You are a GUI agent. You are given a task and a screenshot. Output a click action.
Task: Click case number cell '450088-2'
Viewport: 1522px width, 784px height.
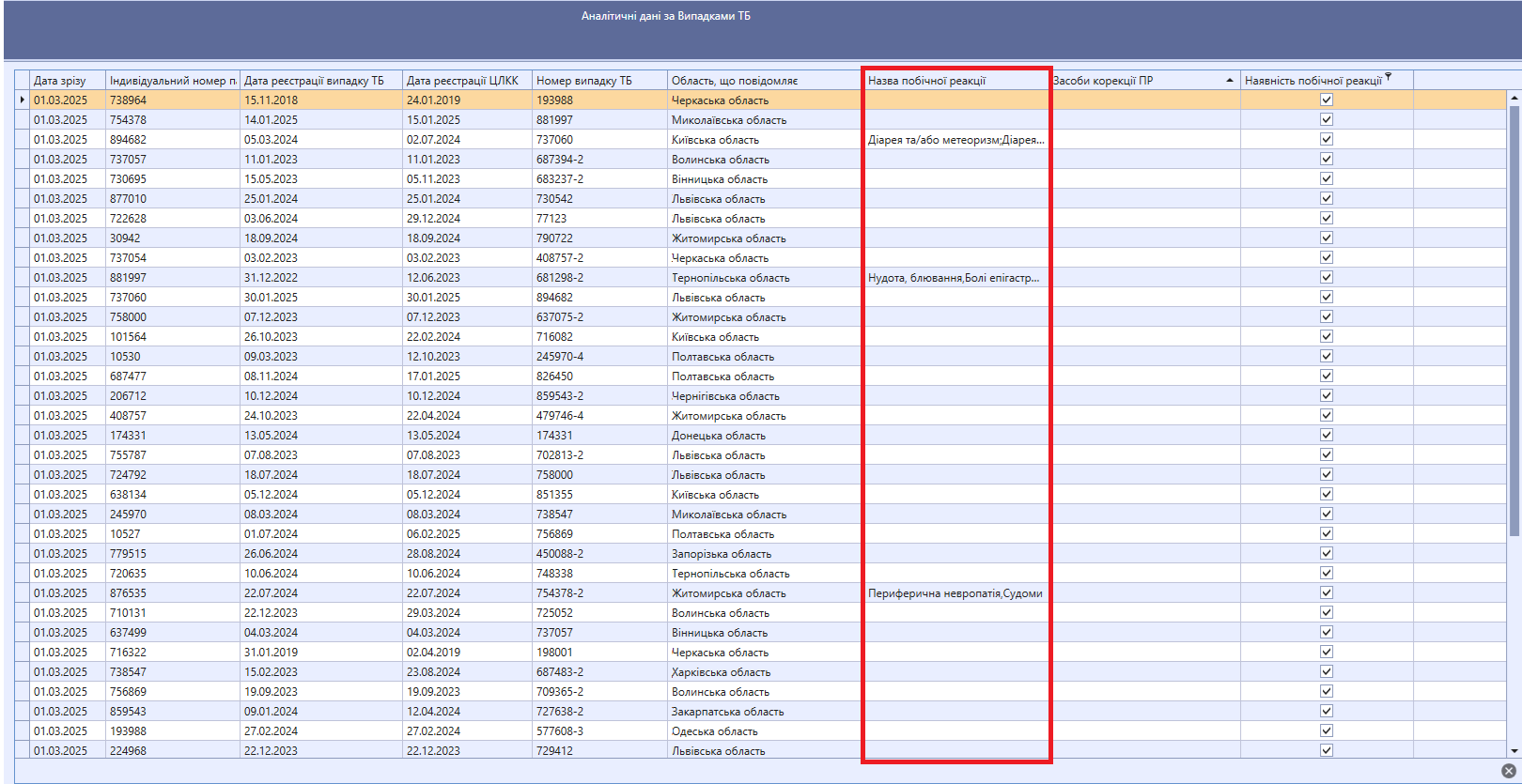(x=600, y=553)
